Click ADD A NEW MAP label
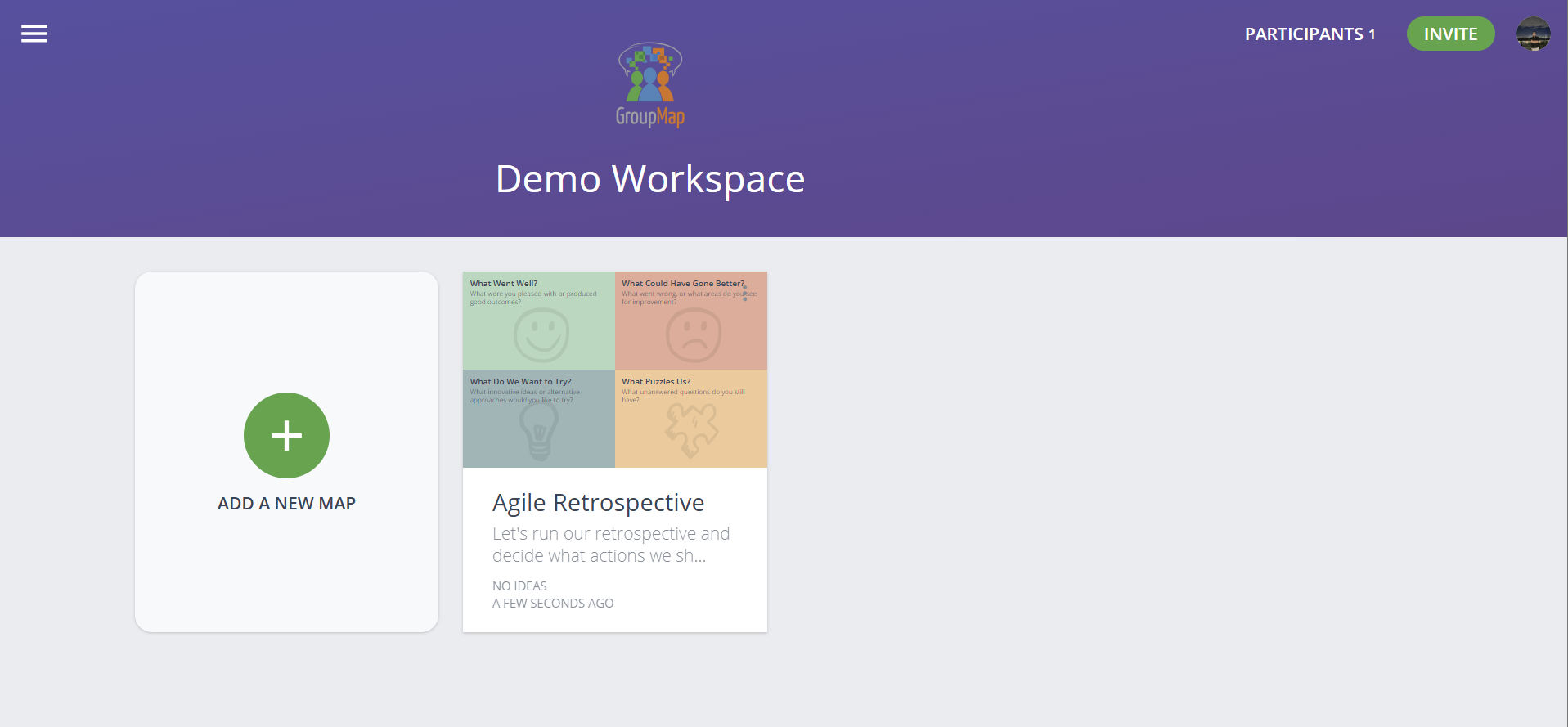 [x=286, y=504]
